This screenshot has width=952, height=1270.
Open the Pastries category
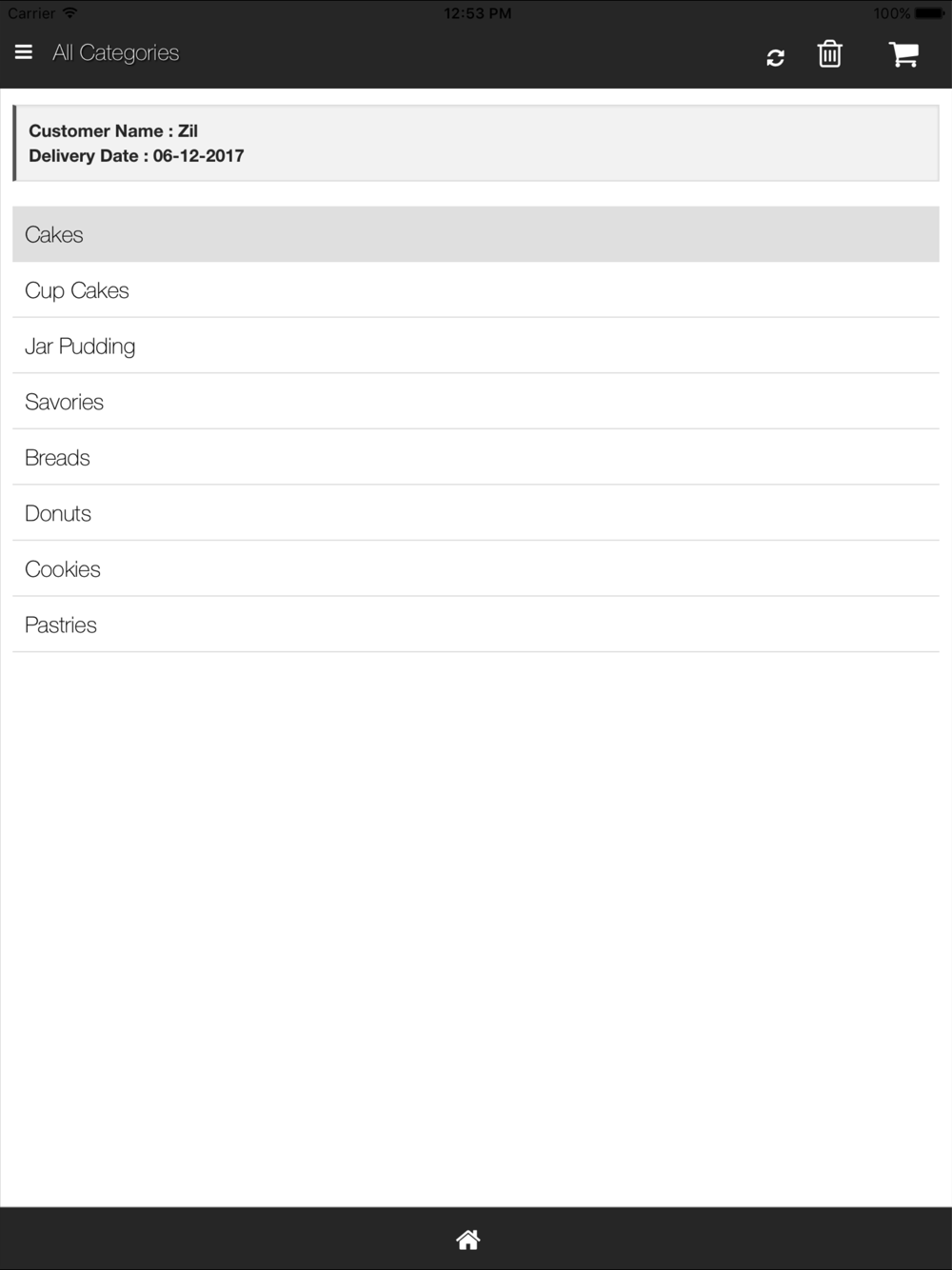[476, 625]
